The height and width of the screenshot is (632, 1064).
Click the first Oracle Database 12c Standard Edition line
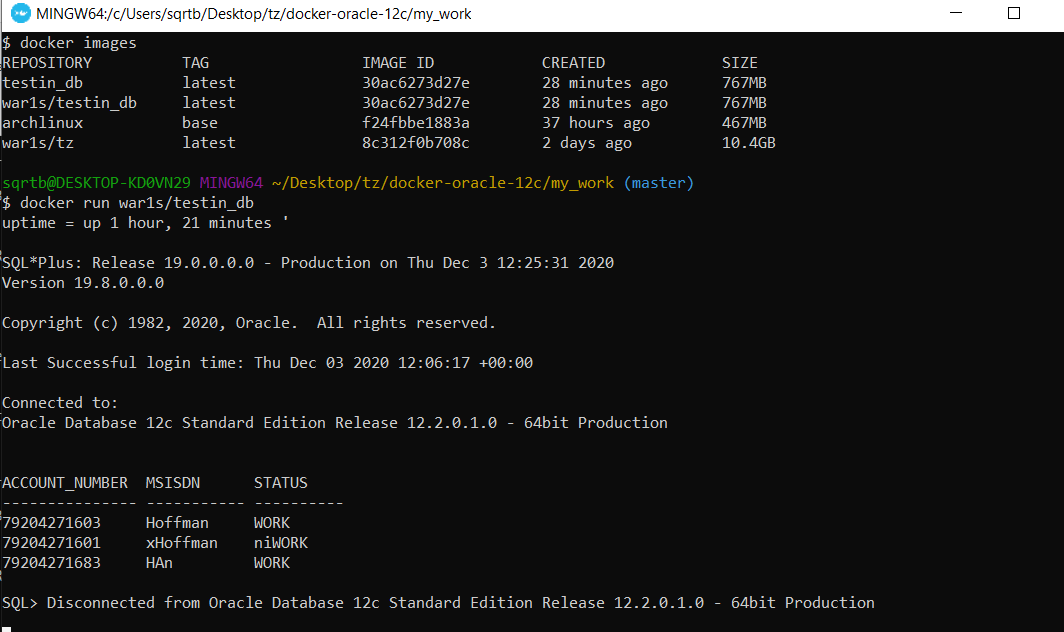click(335, 423)
